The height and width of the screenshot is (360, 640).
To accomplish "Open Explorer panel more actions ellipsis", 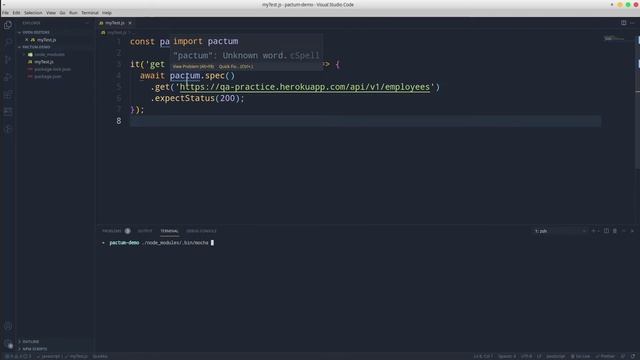I will 87,23.
